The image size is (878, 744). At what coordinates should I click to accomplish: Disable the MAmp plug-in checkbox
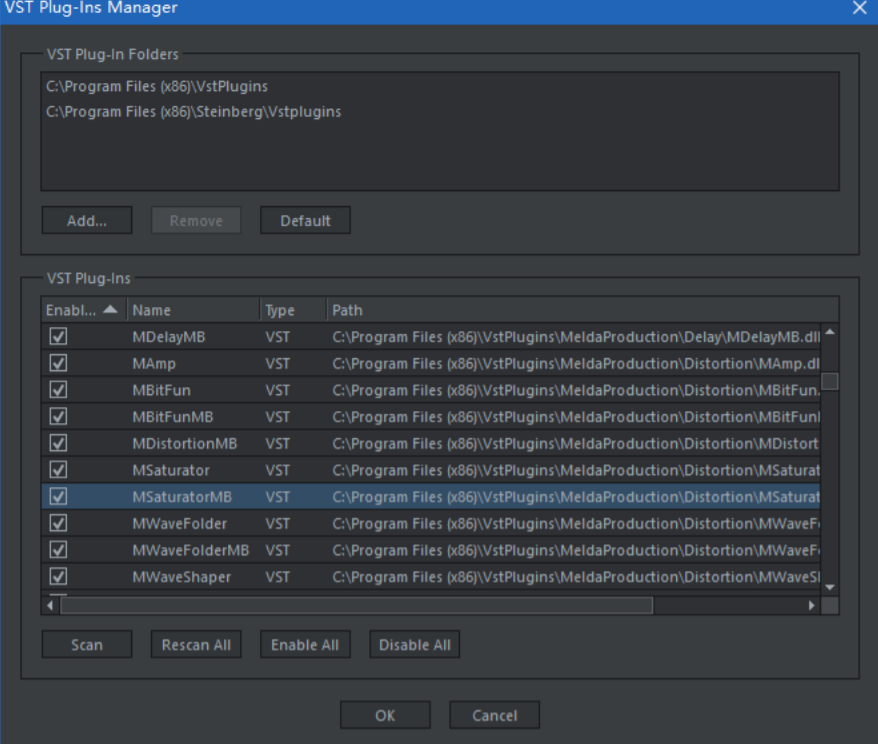tap(58, 364)
